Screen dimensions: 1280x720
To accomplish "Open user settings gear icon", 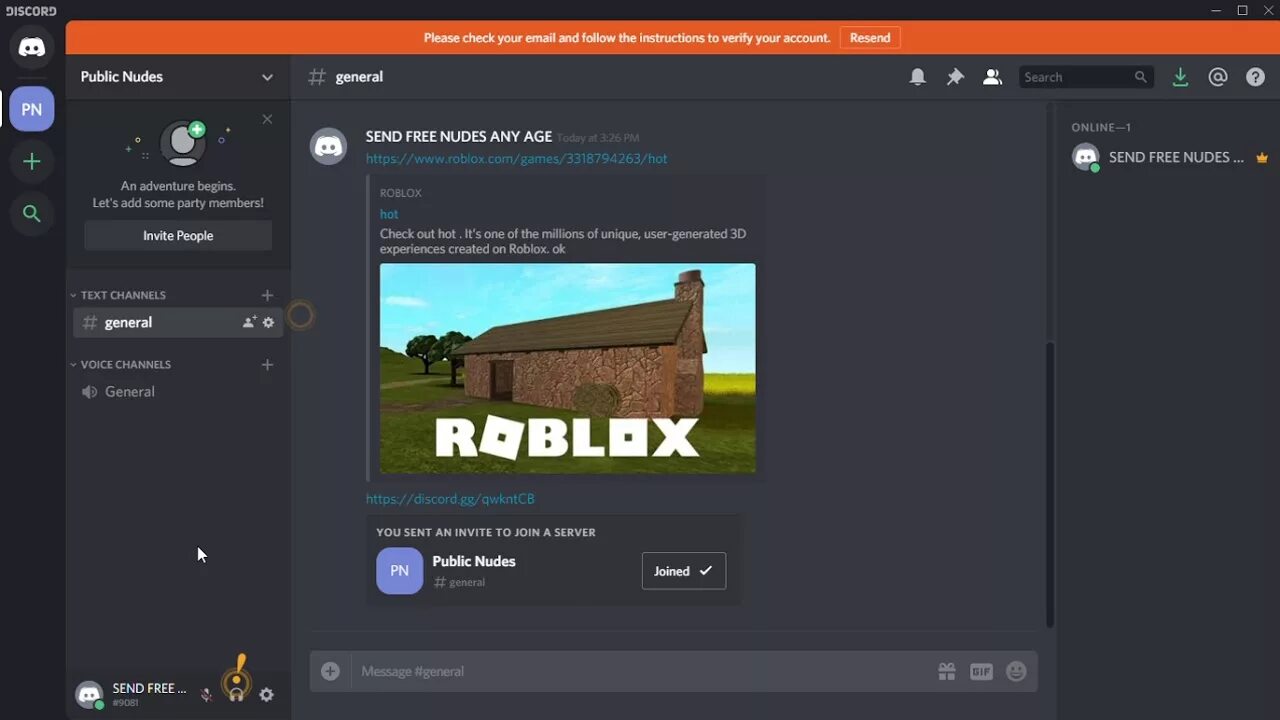I will point(266,694).
